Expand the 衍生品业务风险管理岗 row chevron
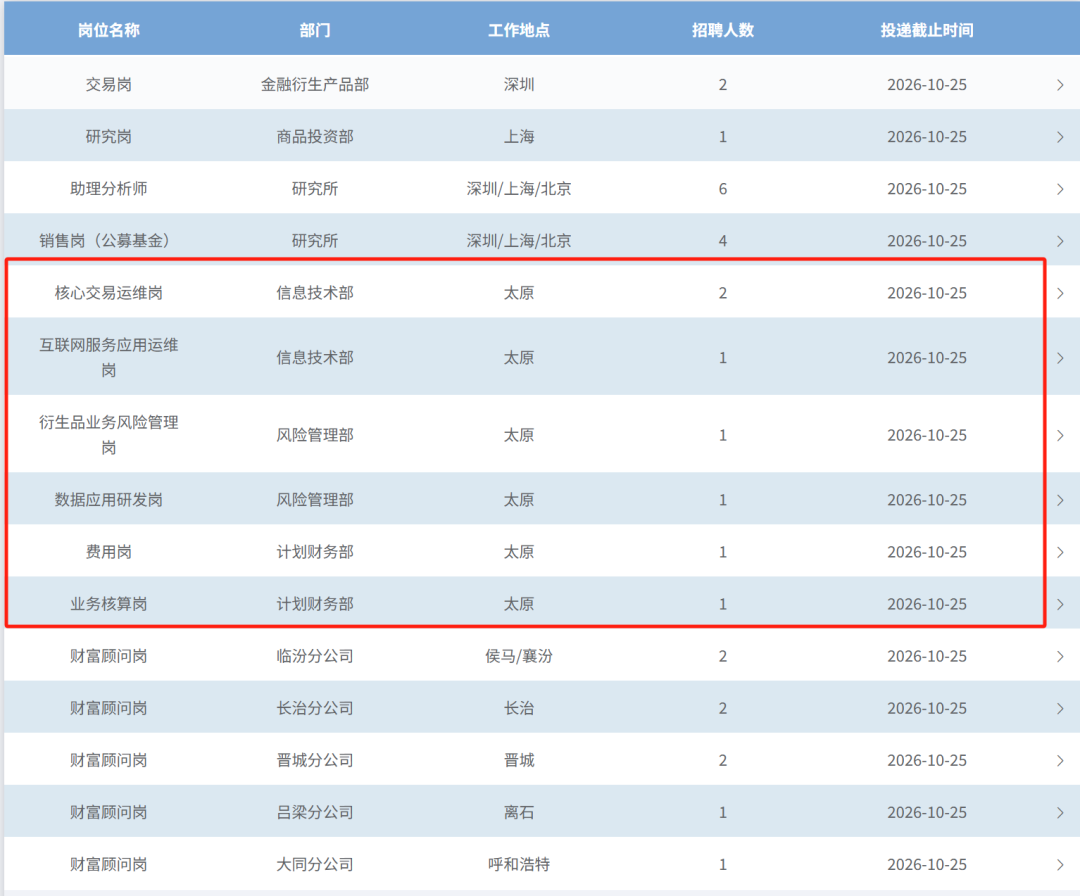Image resolution: width=1080 pixels, height=896 pixels. (x=1060, y=435)
